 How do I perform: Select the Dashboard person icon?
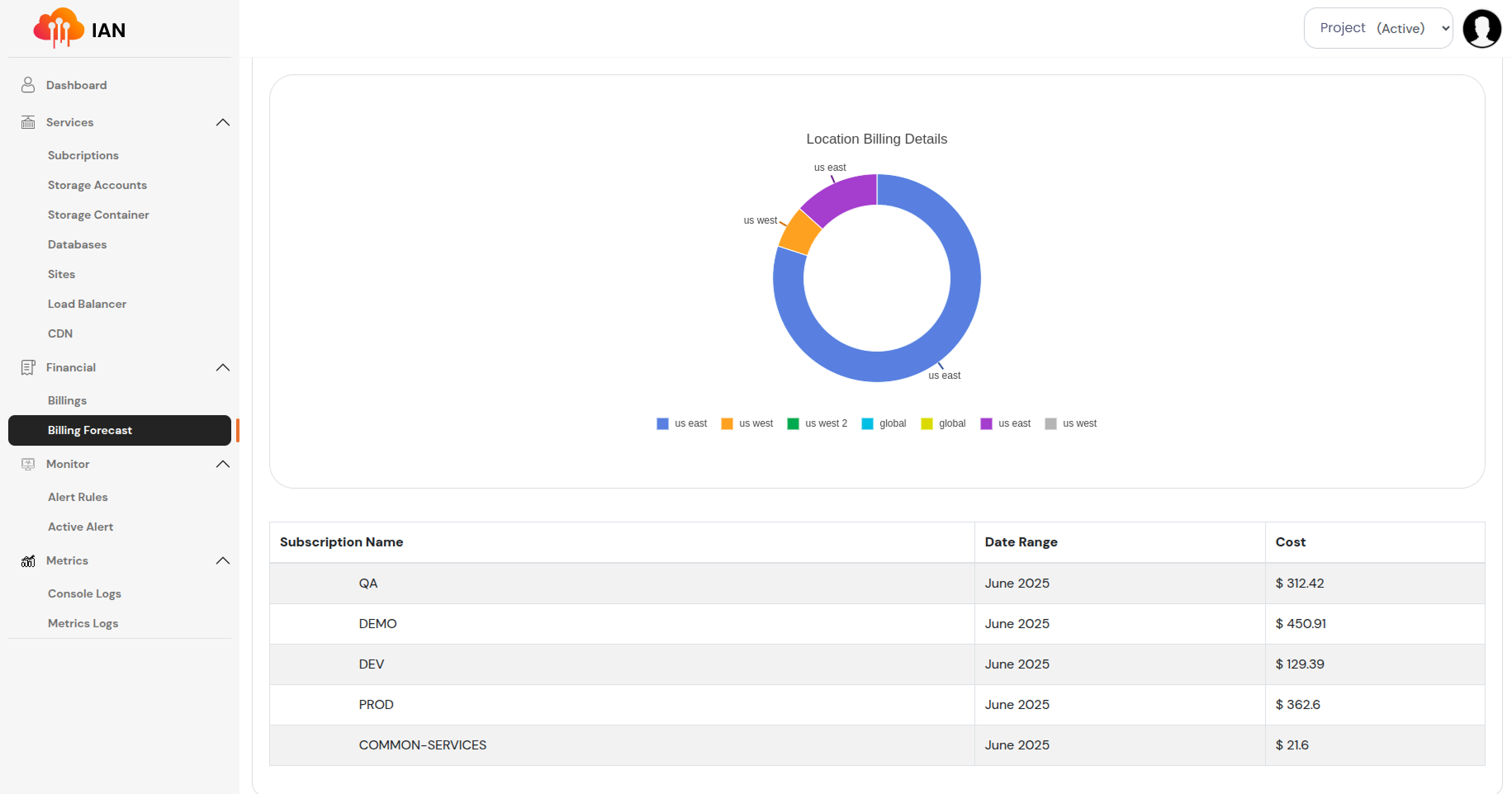[x=28, y=84]
